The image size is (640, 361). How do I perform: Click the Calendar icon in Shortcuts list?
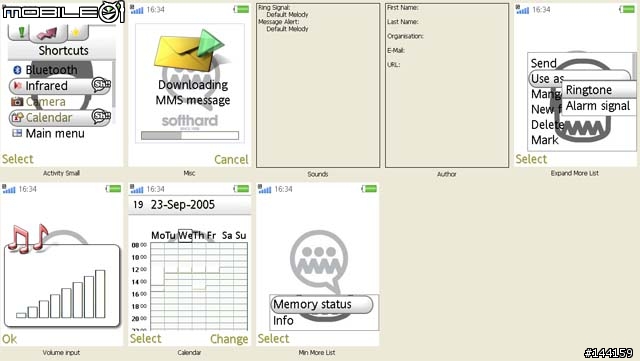(17, 118)
